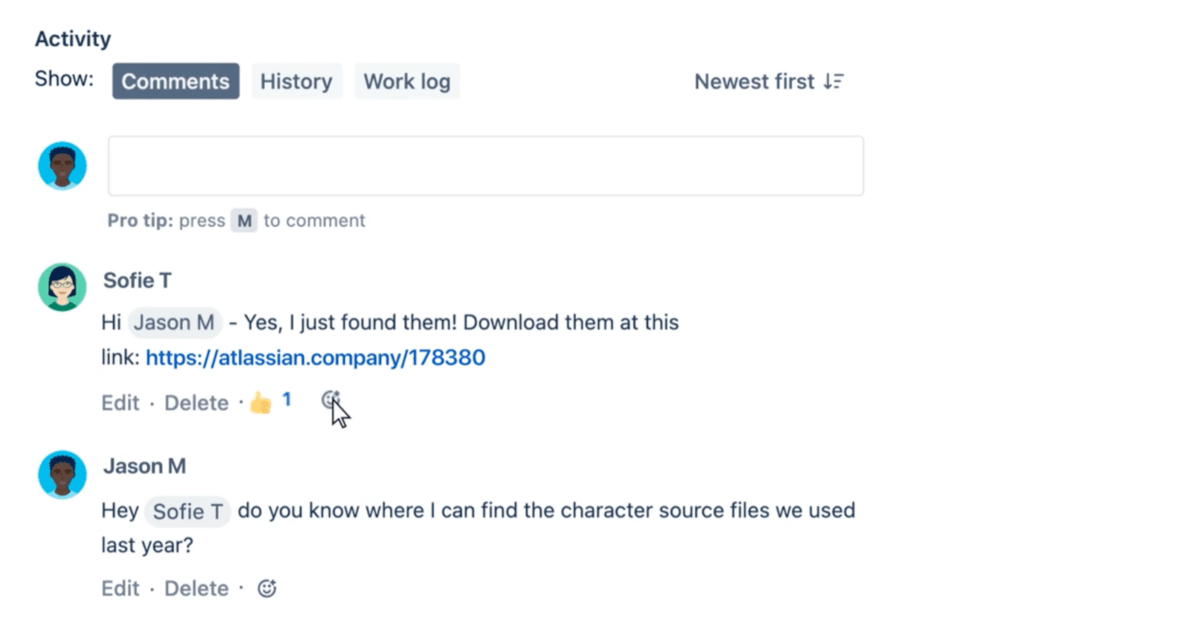Edit Jason M's comment
This screenshot has height=629, width=1200.
120,588
